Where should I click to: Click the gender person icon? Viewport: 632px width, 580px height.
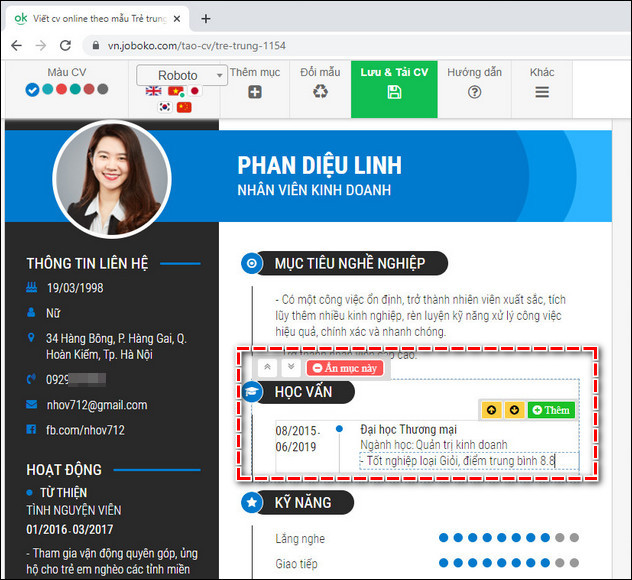pyautogui.click(x=31, y=312)
